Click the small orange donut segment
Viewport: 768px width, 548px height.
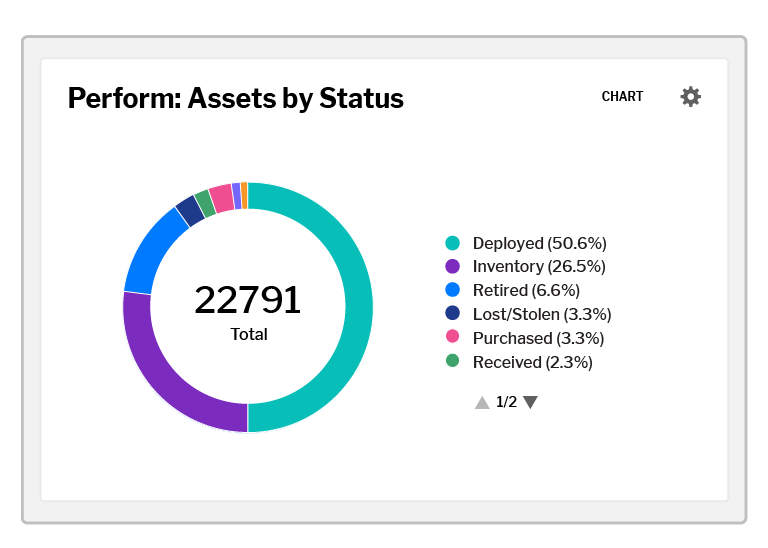point(244,195)
